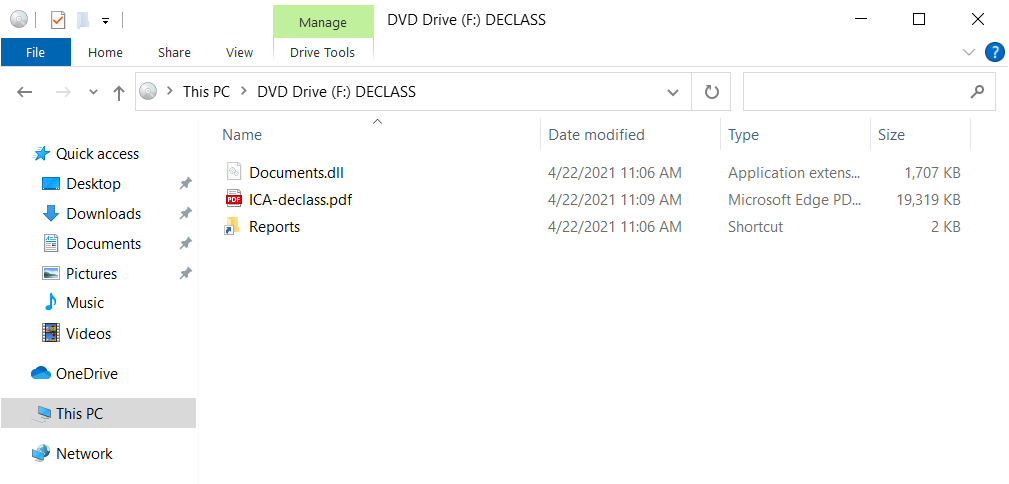Image resolution: width=1009 pixels, height=484 pixels.
Task: Sort files by Date modified column
Action: pyautogui.click(x=596, y=135)
